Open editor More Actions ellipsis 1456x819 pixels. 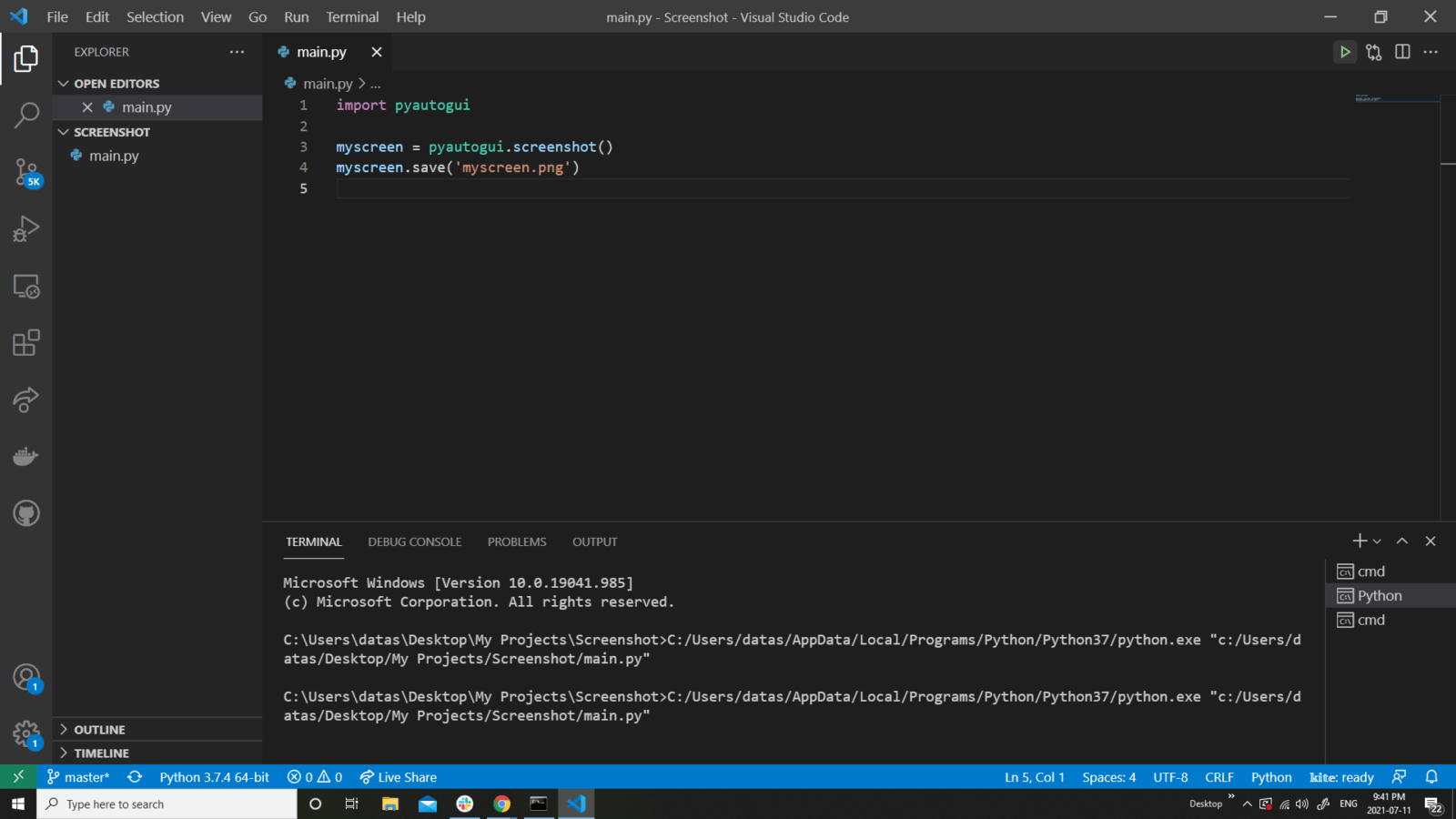pyautogui.click(x=1431, y=52)
